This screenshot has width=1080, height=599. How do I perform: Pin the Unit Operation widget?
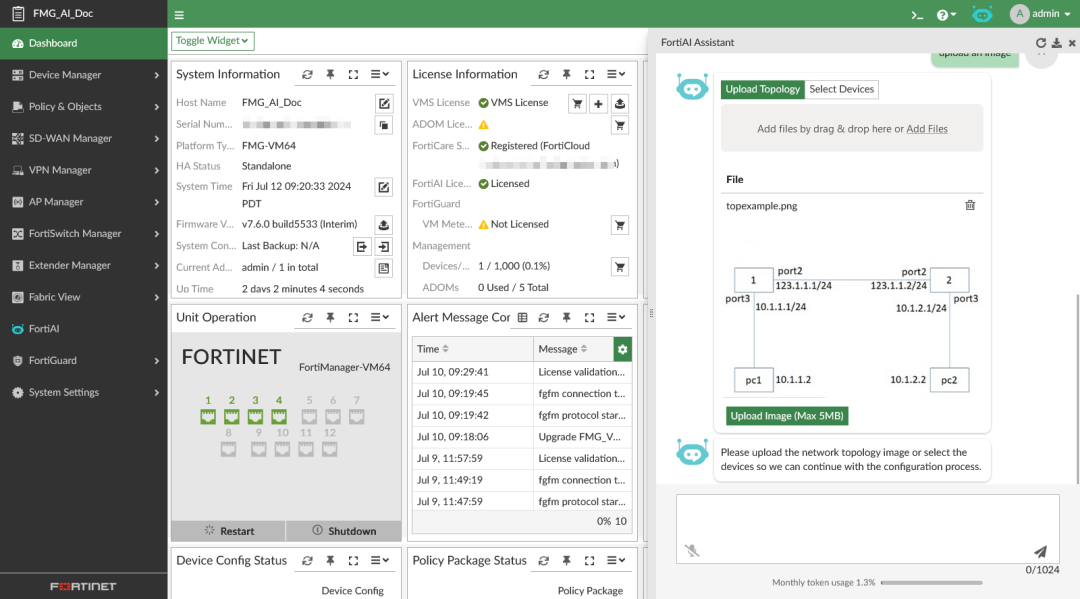[330, 317]
